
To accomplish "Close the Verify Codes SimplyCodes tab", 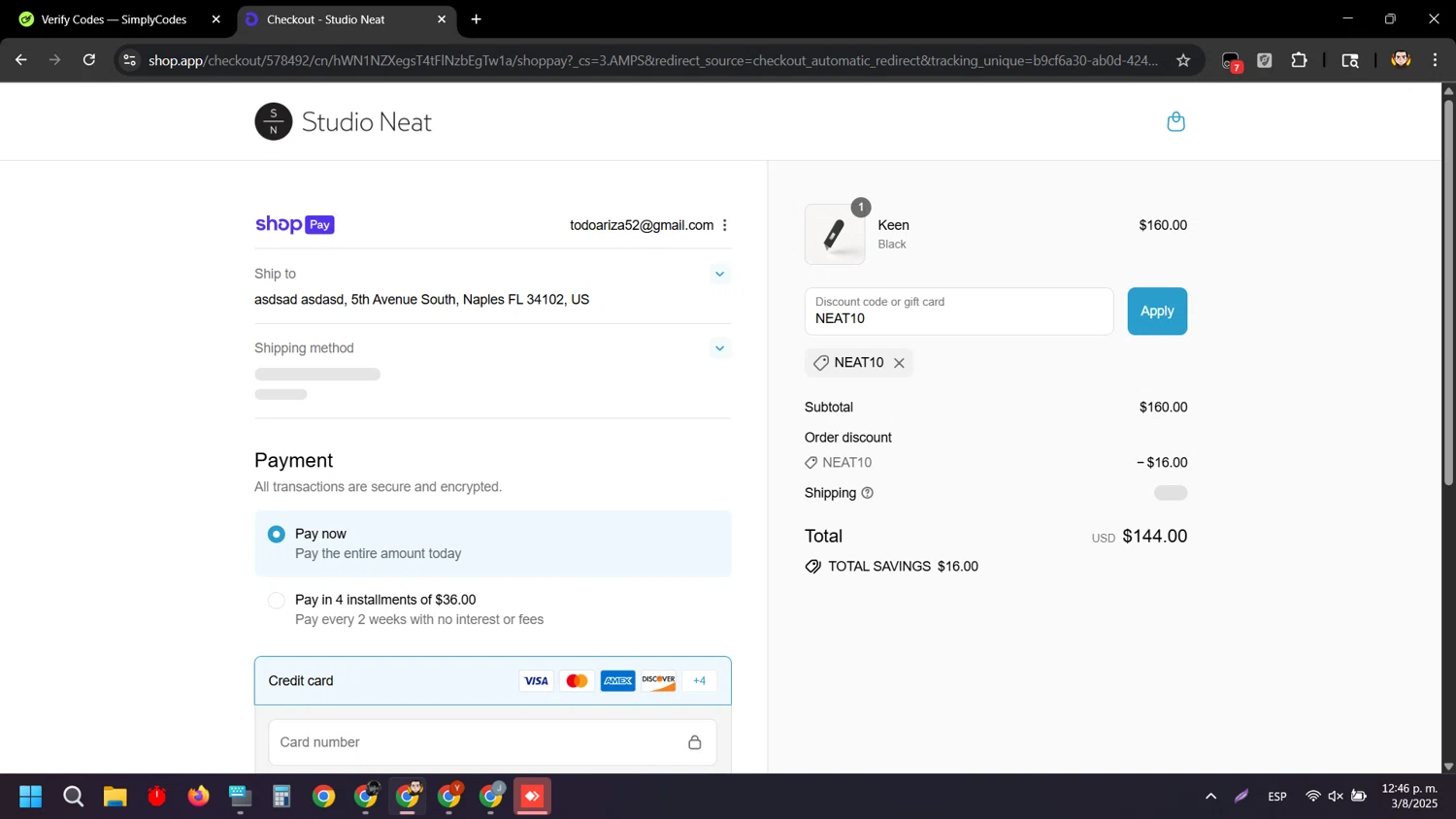I will tap(215, 19).
